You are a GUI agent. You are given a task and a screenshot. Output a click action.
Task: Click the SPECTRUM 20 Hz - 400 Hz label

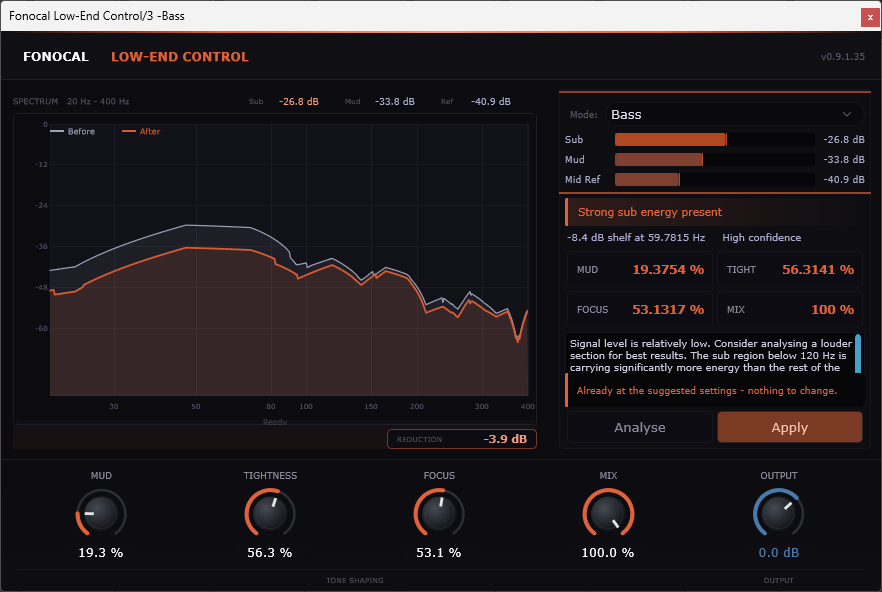(x=71, y=101)
